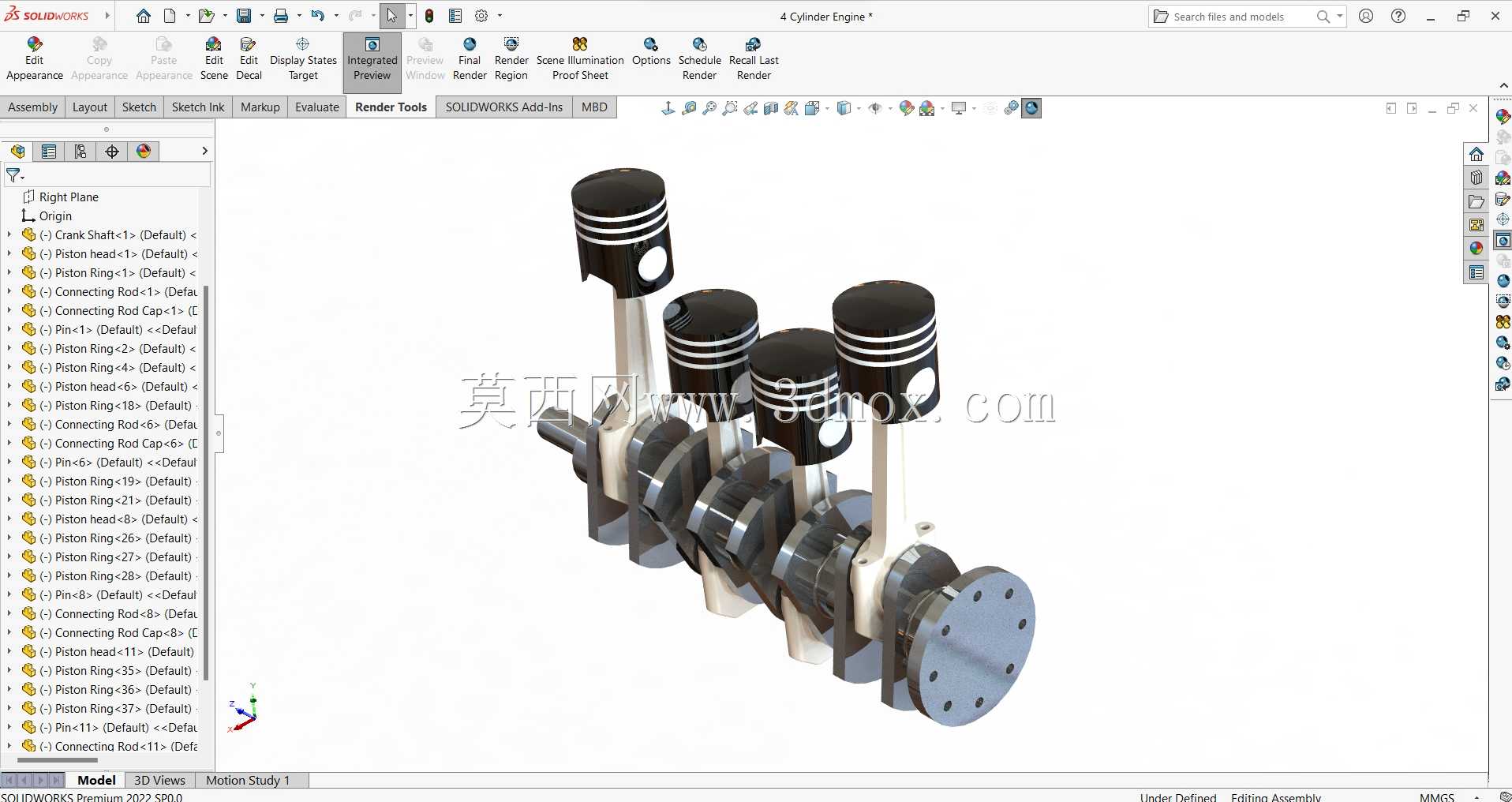Expand the Connecting Rod<1> component
1512x802 pixels.
(x=9, y=291)
